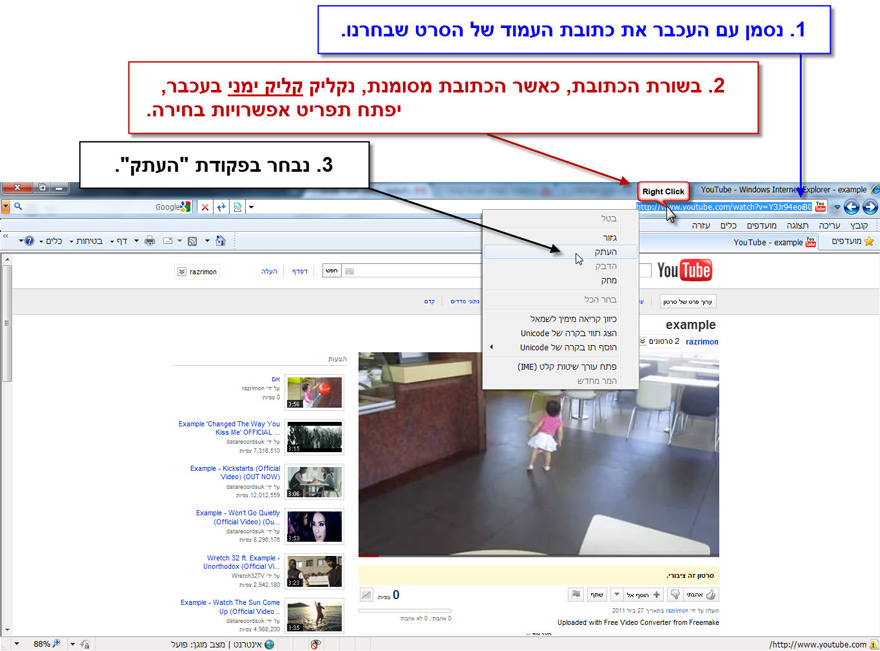Open the תצוגה (View) menu

[x=797, y=225]
